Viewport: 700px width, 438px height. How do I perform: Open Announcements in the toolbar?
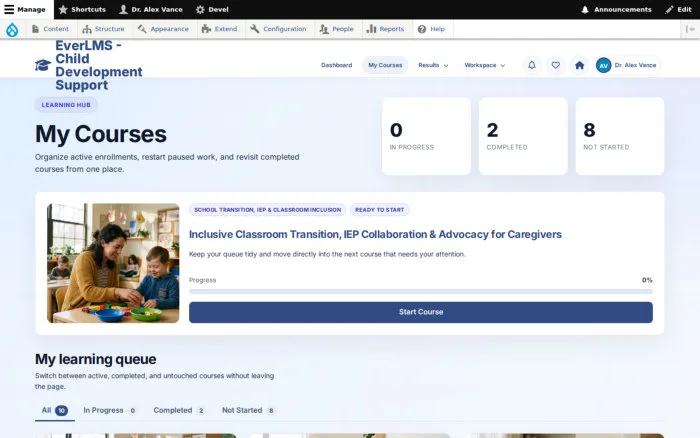[617, 9]
